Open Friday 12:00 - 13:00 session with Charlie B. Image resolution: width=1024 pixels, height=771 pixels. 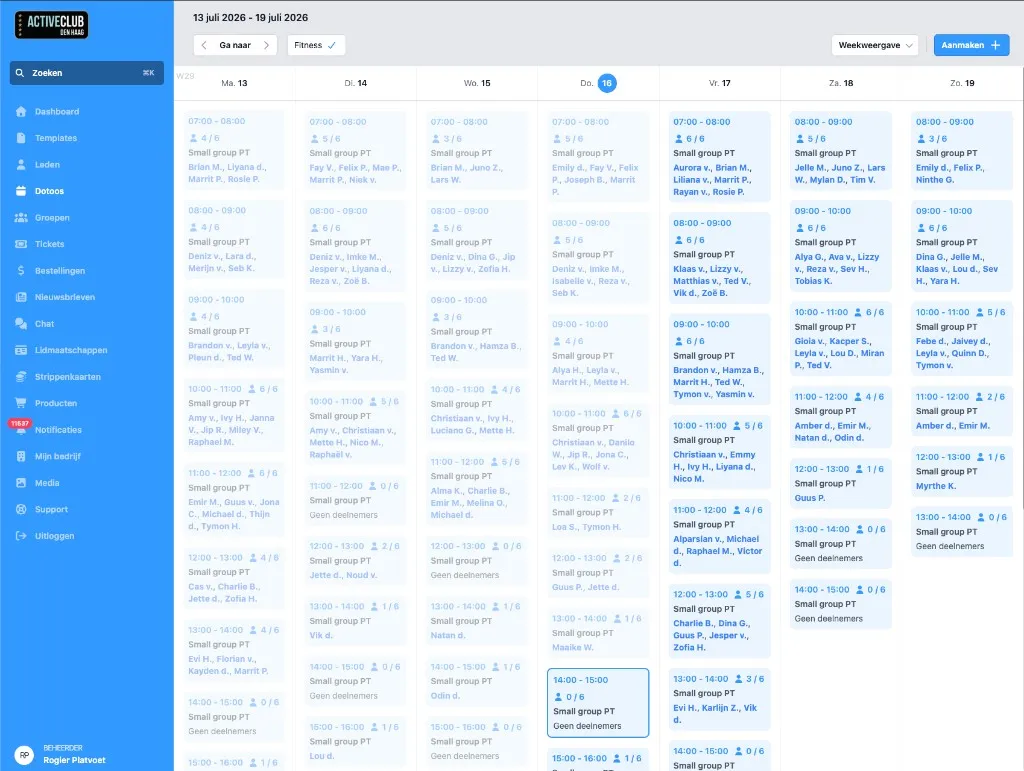point(719,621)
